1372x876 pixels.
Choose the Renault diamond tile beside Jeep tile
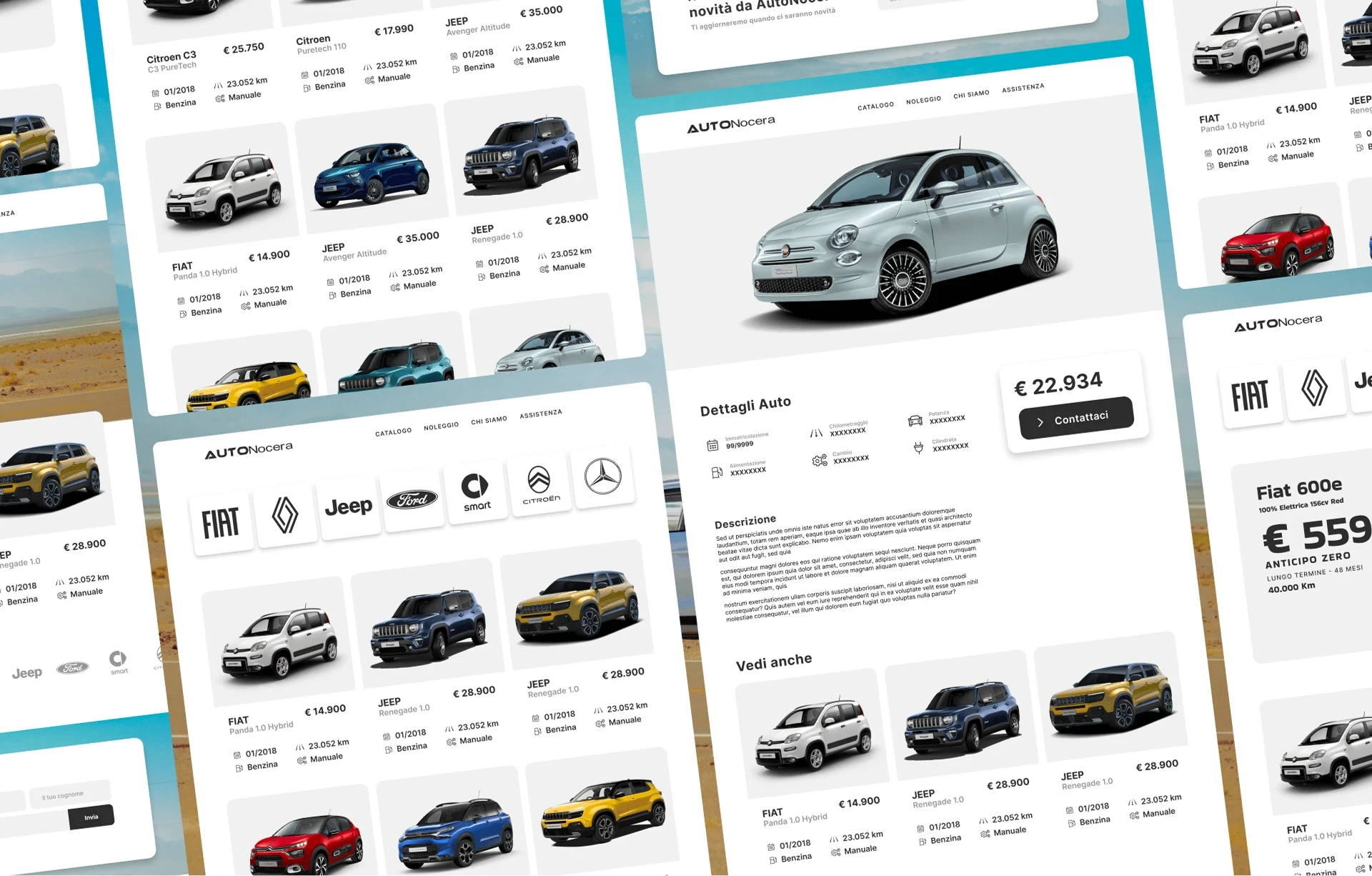coord(285,516)
